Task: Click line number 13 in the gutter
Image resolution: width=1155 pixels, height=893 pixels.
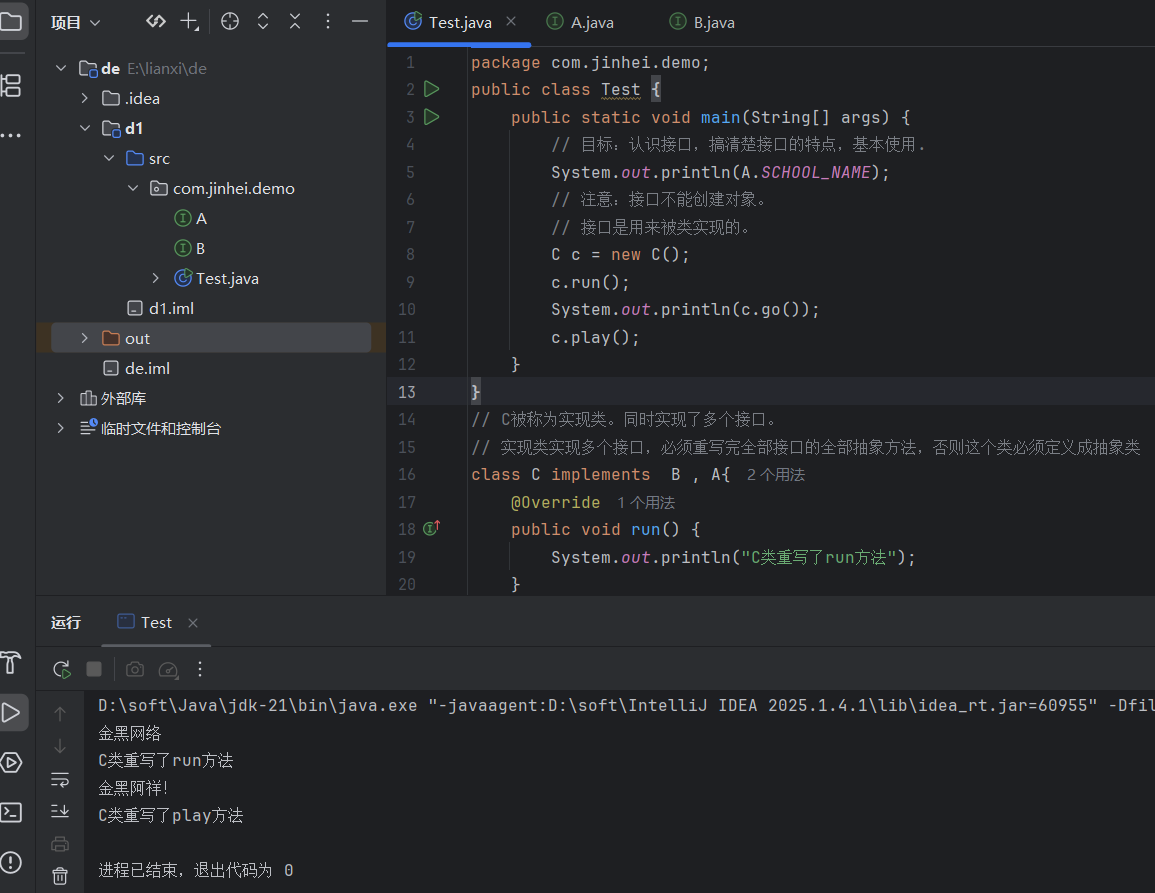Action: click(x=407, y=392)
